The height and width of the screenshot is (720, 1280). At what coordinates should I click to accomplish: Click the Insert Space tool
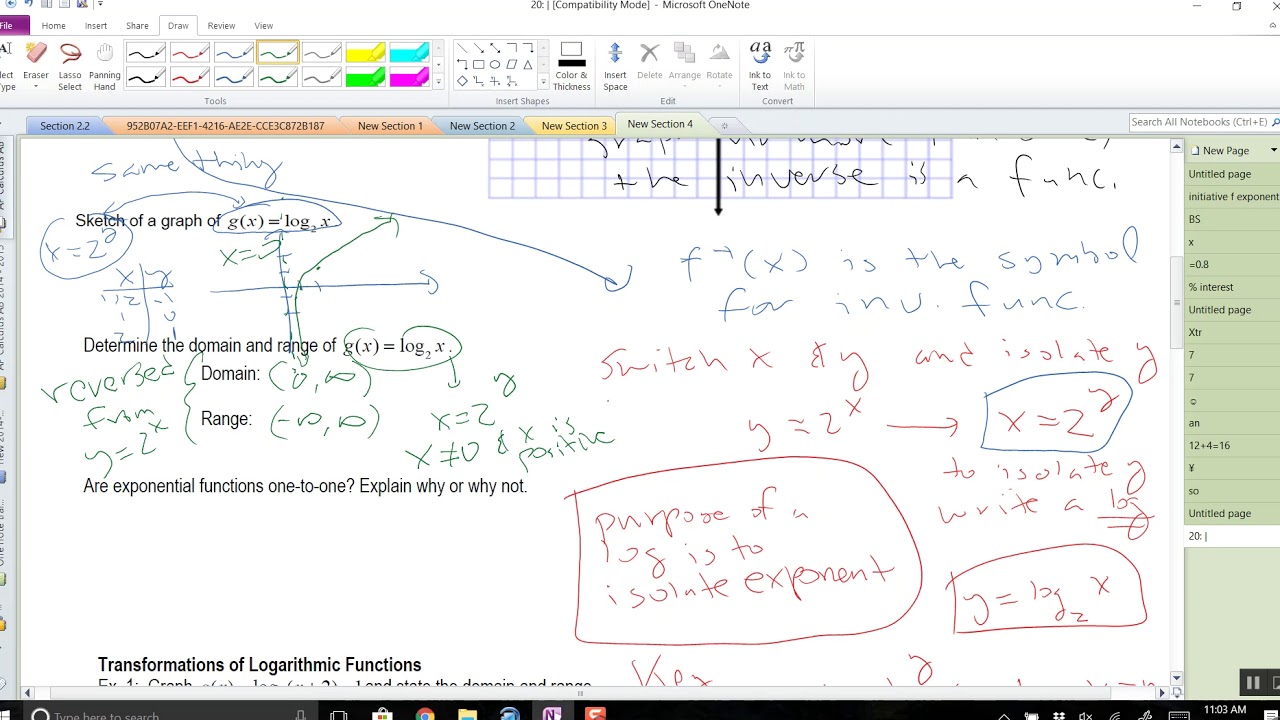click(615, 66)
